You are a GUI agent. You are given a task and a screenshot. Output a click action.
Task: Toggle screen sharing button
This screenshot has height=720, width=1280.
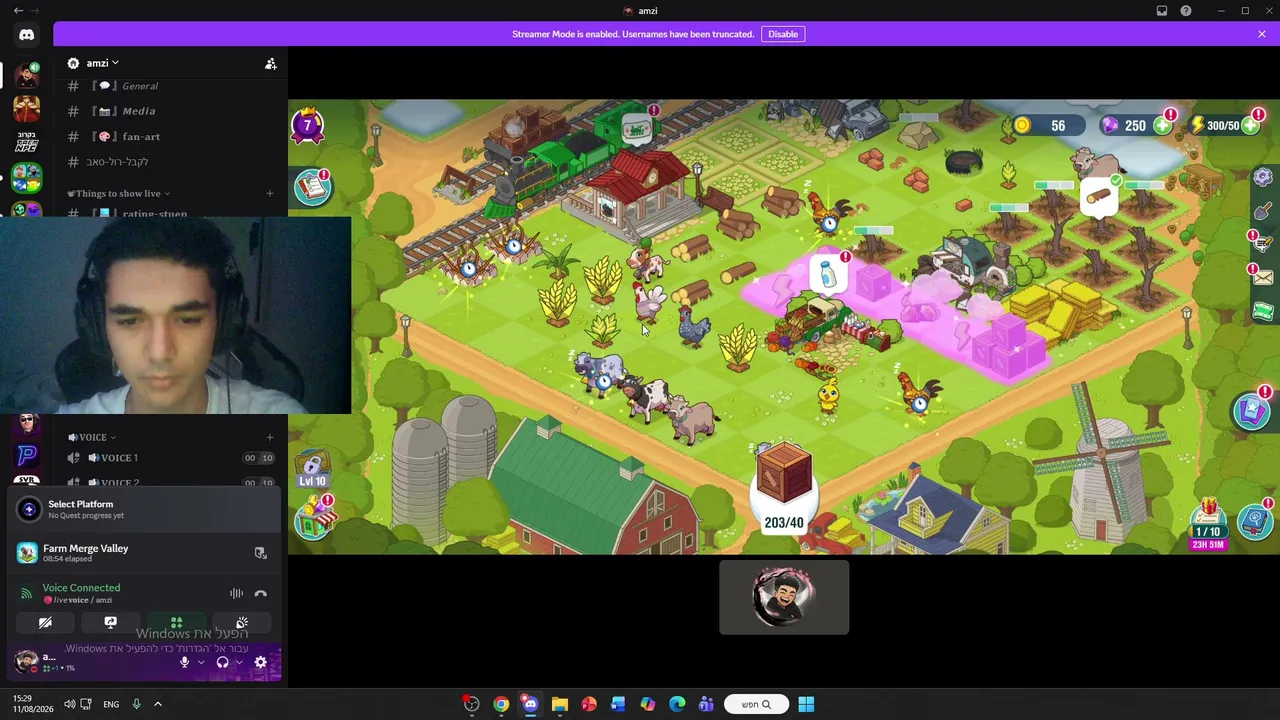(x=110, y=623)
